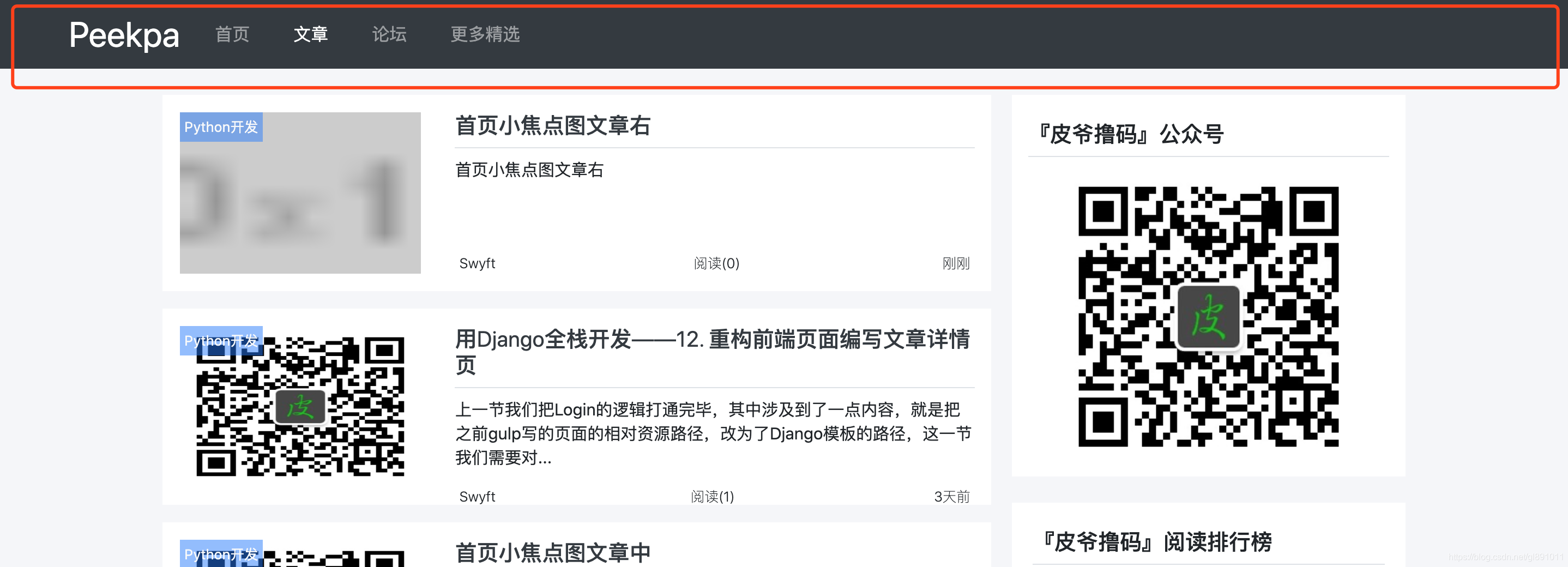Click the Python开发 tag on the bottom article

[221, 553]
